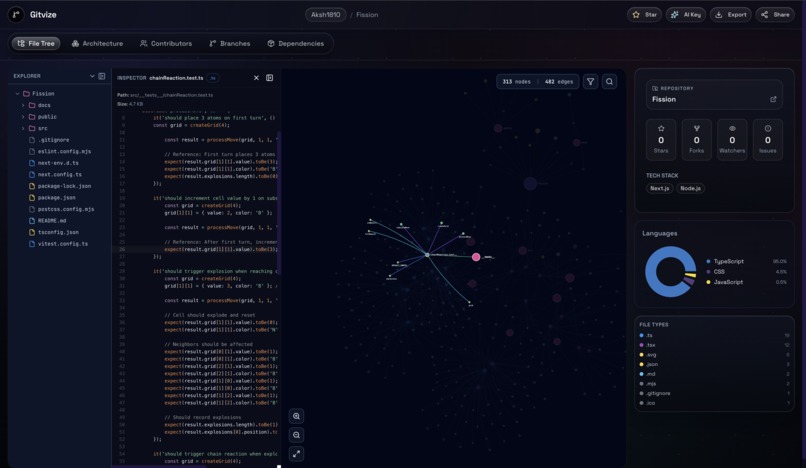Zoom in on the graph
Screen dimensions: 806x468
click(297, 416)
